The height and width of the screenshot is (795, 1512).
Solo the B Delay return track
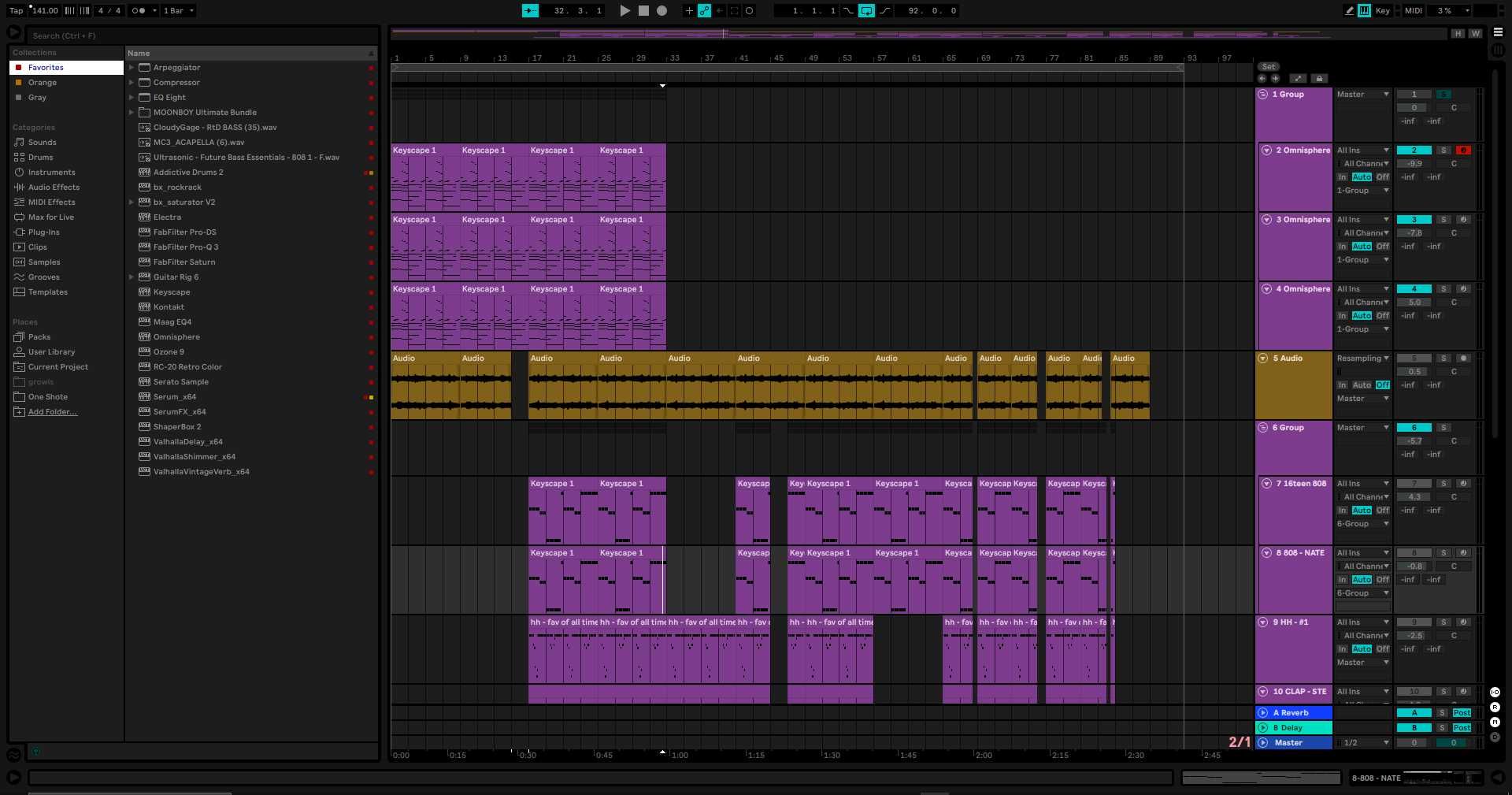pos(1442,728)
